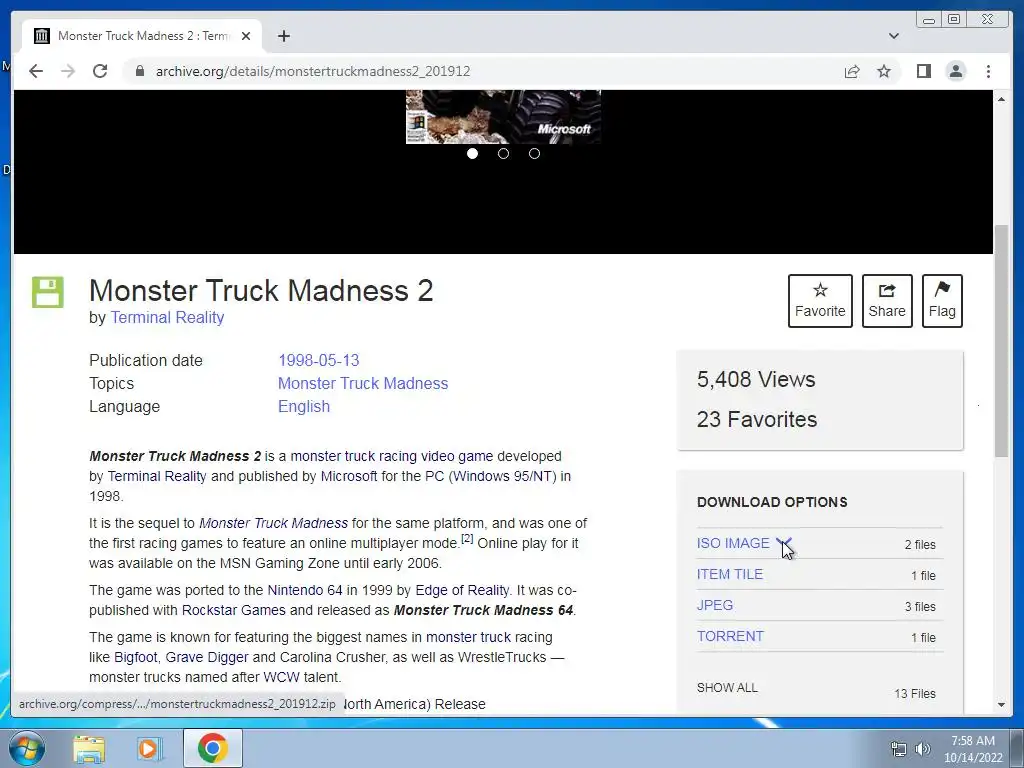Open the JPEG download option

coord(714,605)
